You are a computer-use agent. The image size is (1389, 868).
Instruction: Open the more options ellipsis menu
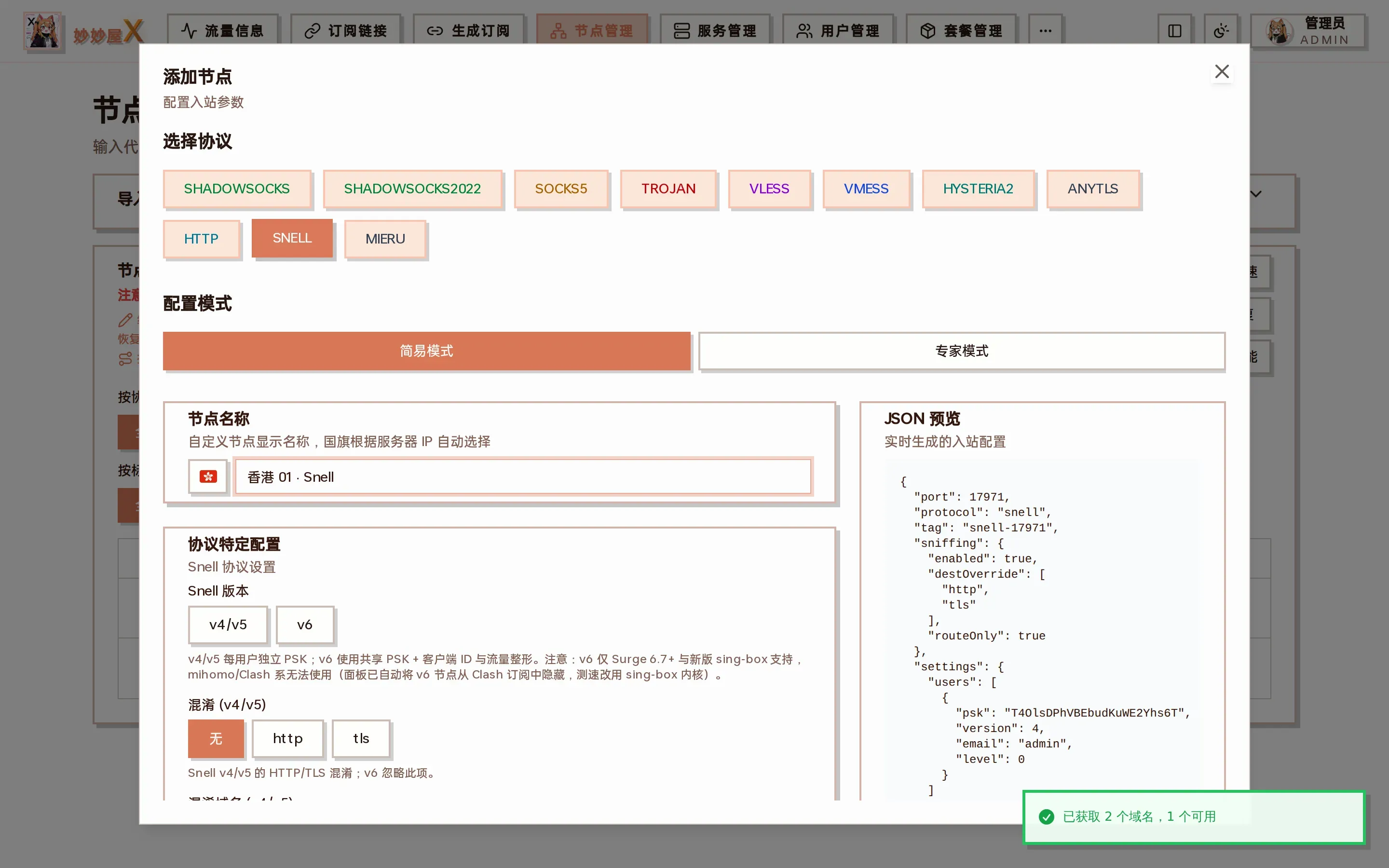tap(1045, 30)
